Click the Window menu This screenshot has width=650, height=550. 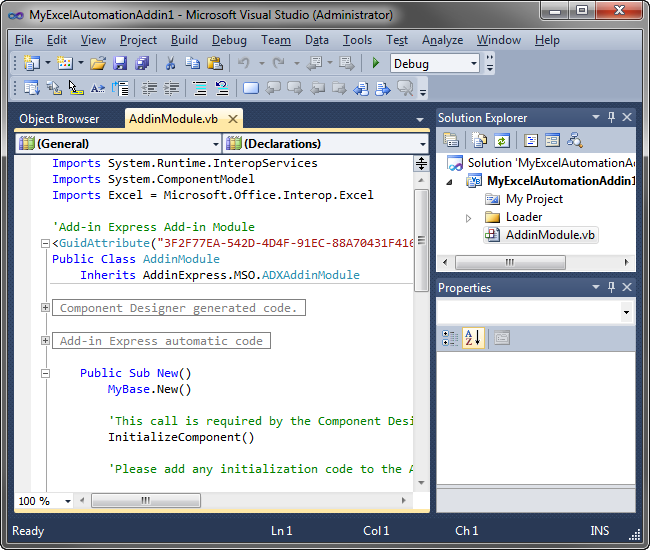(499, 40)
